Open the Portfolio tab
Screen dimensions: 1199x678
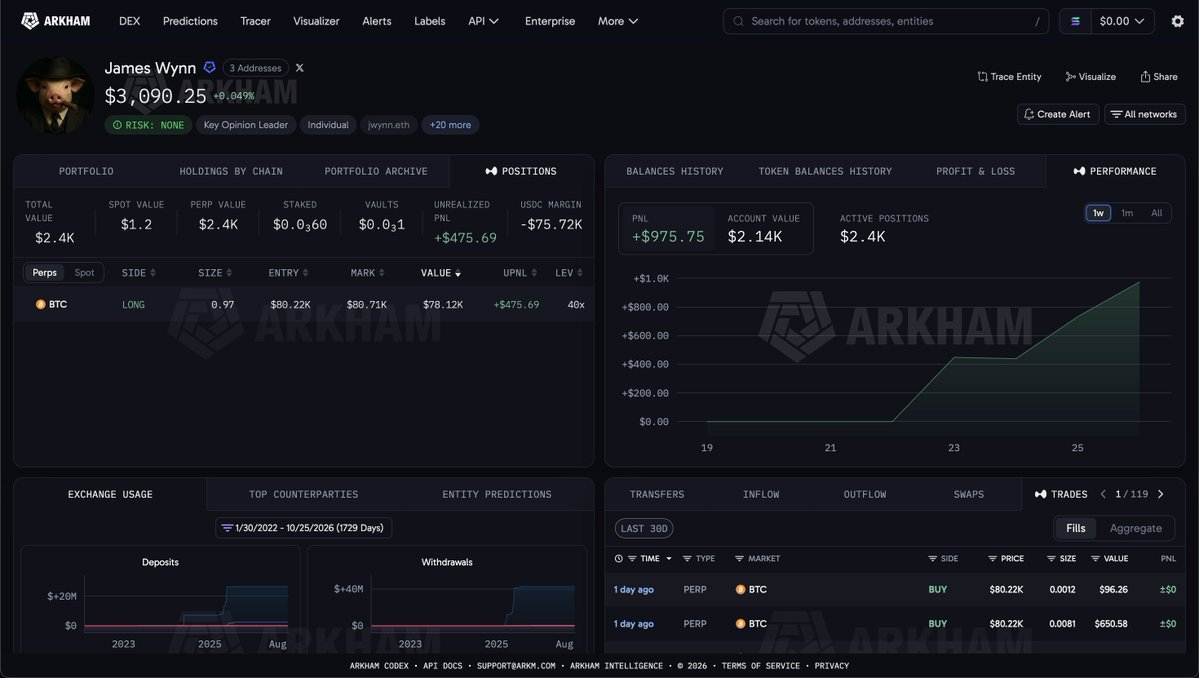tap(86, 171)
